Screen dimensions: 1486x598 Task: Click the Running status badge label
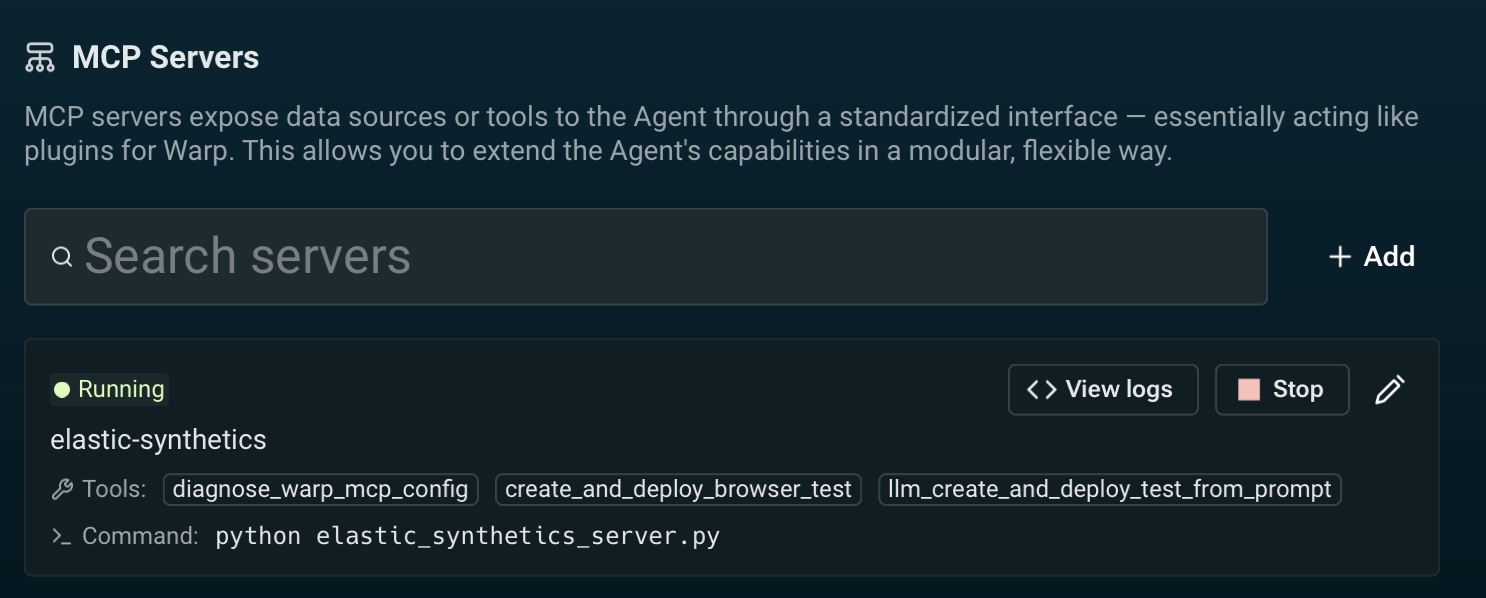coord(121,389)
